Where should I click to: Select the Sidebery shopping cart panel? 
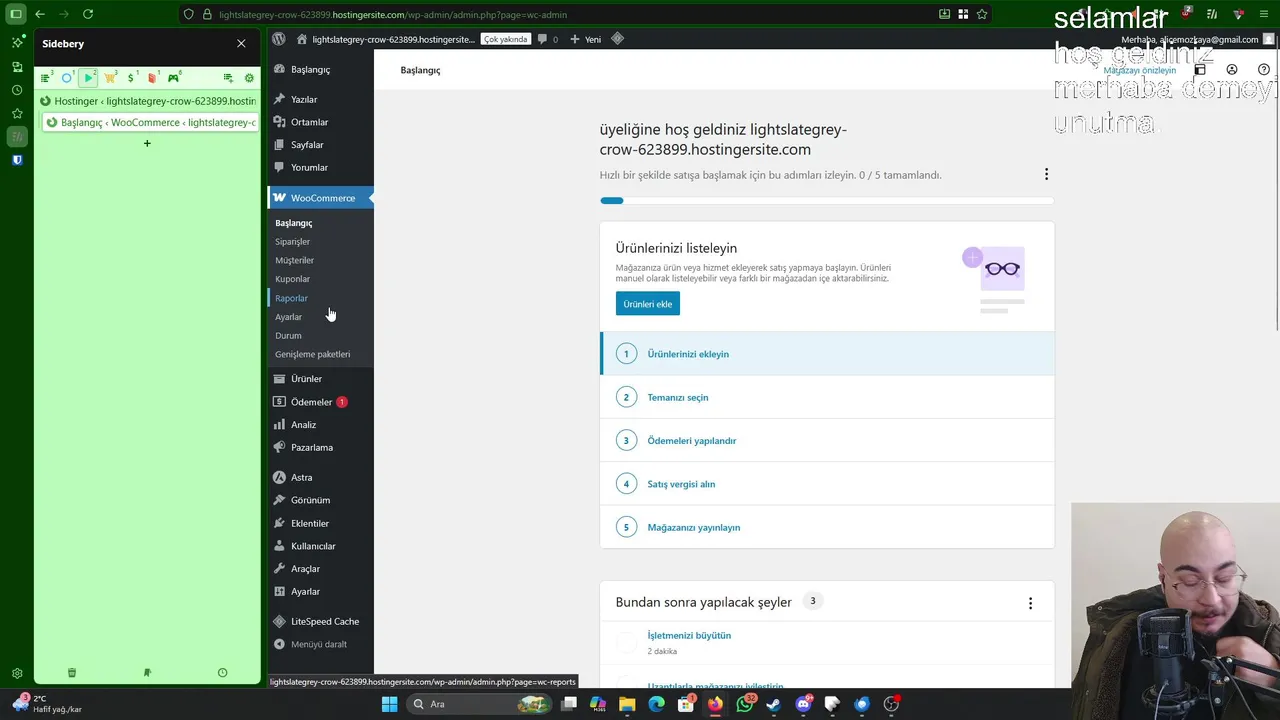[x=110, y=78]
